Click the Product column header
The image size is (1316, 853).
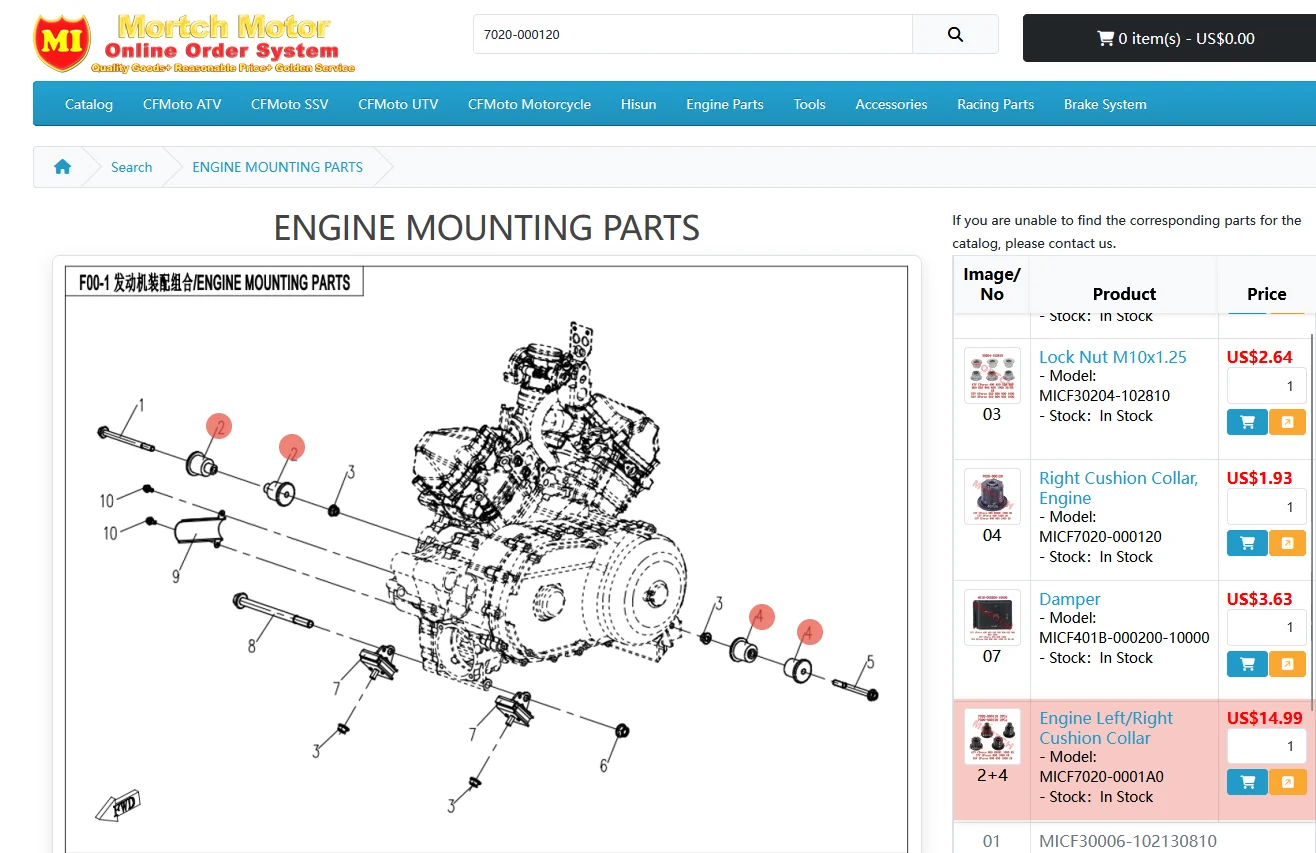(1124, 294)
